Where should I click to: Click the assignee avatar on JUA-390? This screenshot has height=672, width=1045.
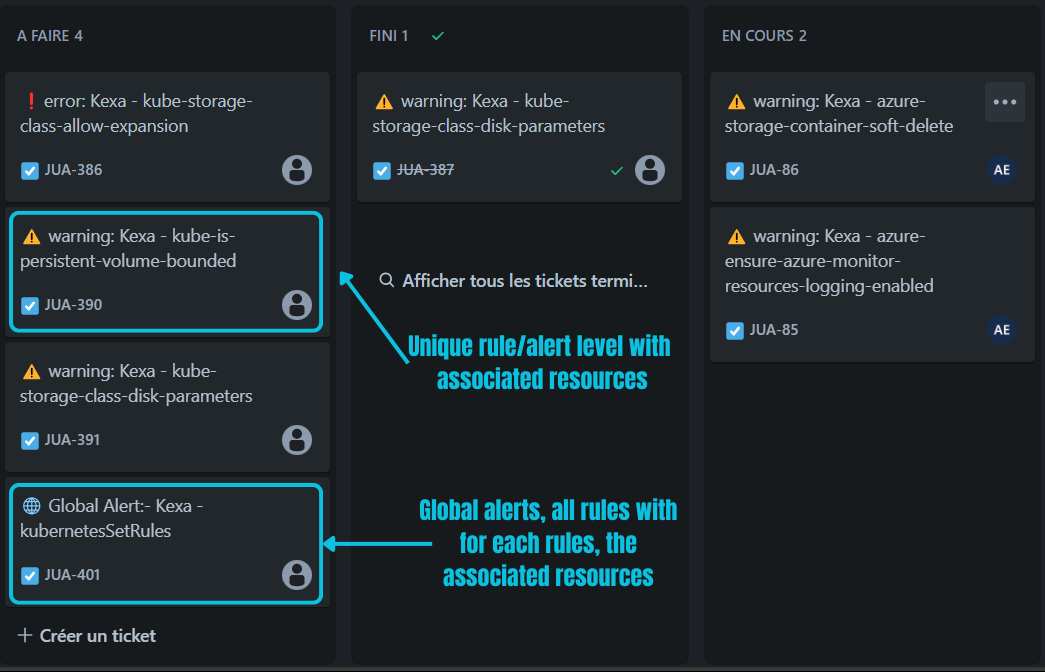[297, 305]
